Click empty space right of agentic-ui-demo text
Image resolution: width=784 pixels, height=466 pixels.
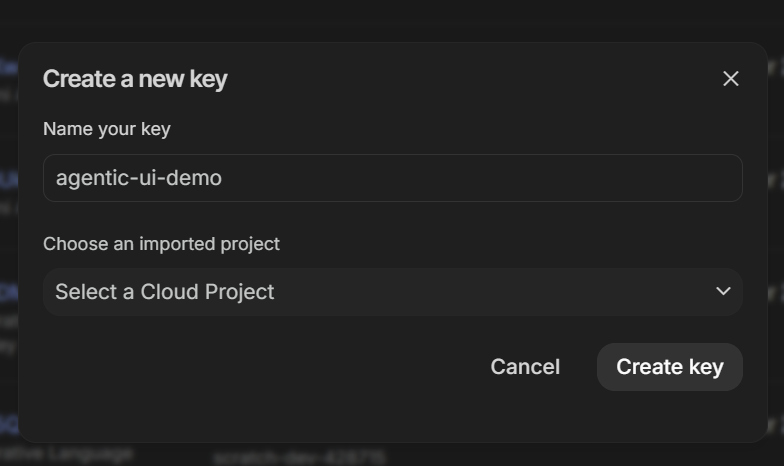480,178
